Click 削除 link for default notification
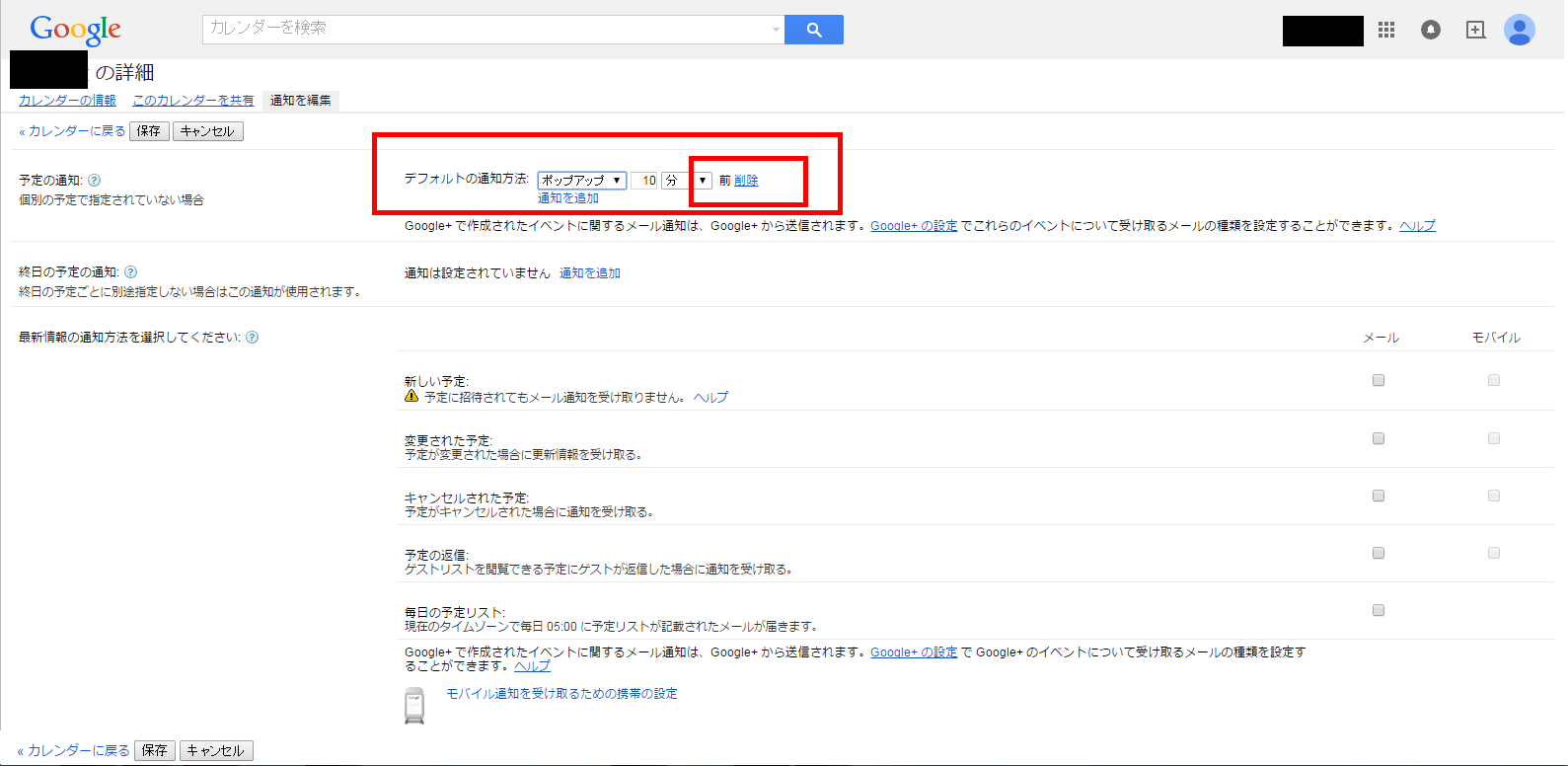Viewport: 1568px width, 766px height. coord(746,181)
